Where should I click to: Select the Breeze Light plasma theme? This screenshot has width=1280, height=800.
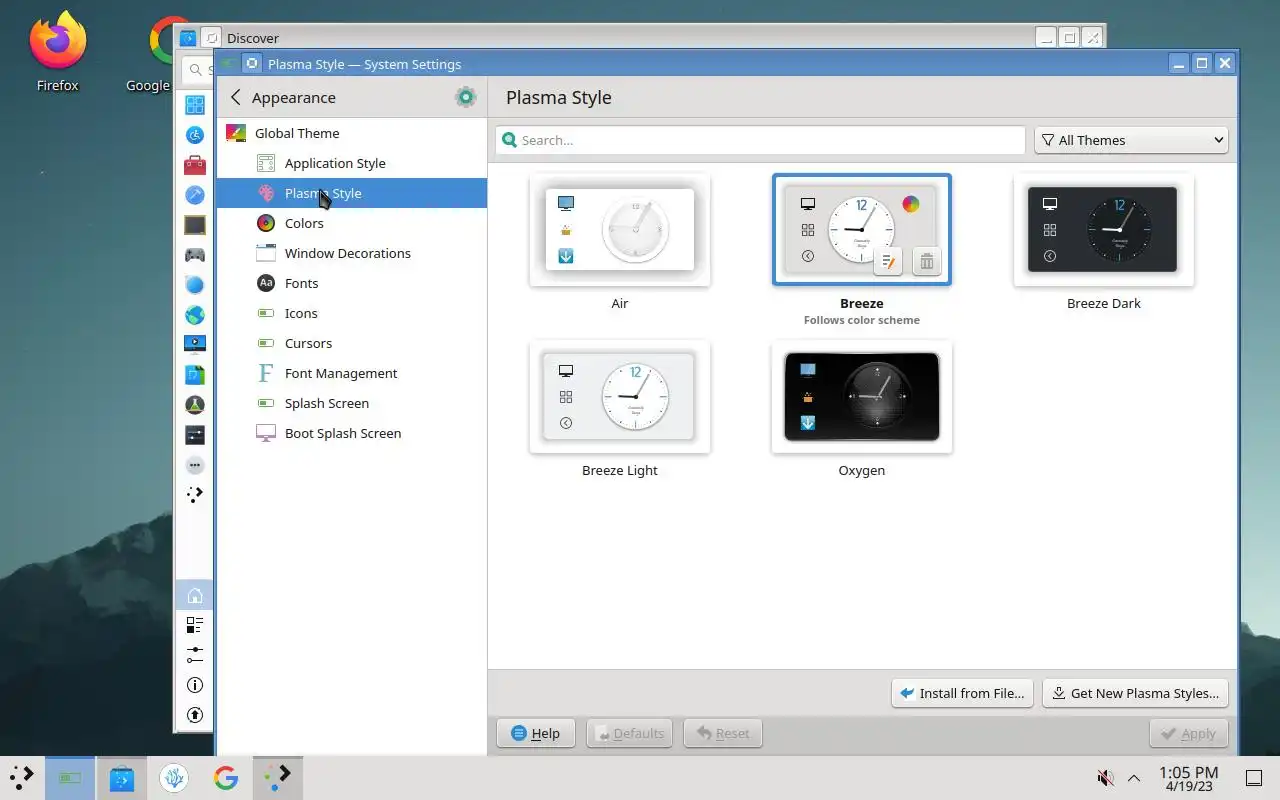pyautogui.click(x=620, y=398)
